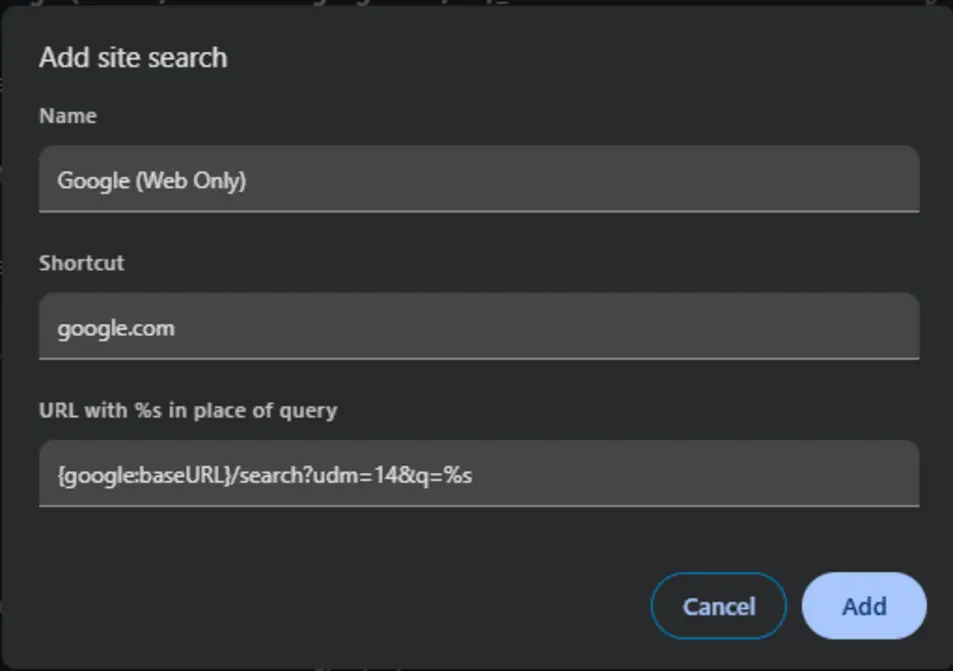The width and height of the screenshot is (953, 671).
Task: Click the word "Google" in the Name field
Action: [93, 180]
